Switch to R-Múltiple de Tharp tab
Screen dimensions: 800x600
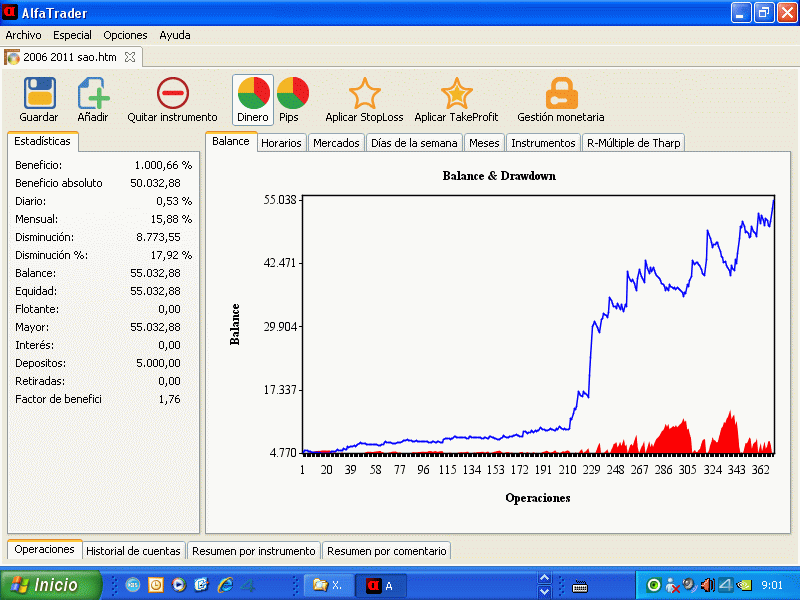click(x=634, y=143)
